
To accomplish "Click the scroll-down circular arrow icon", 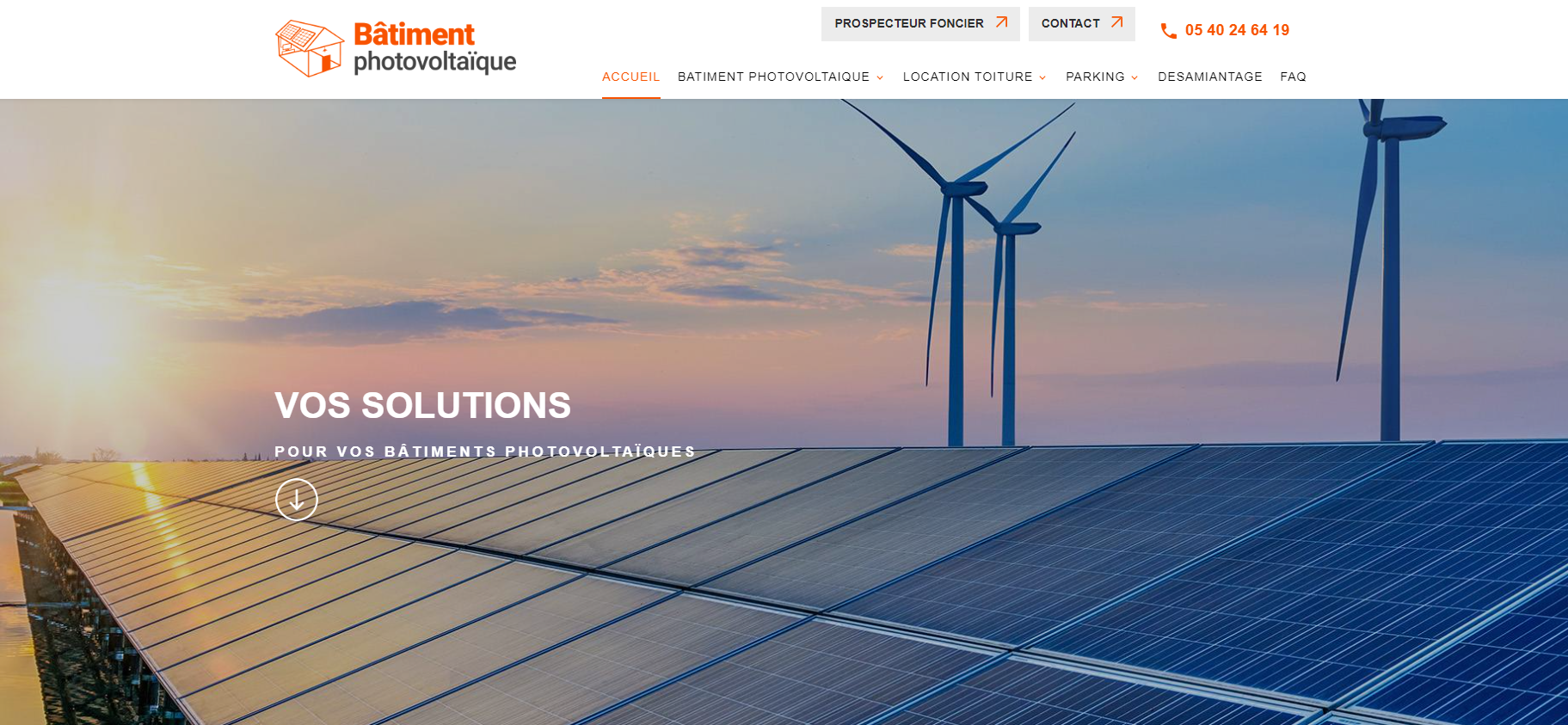I will pos(297,500).
